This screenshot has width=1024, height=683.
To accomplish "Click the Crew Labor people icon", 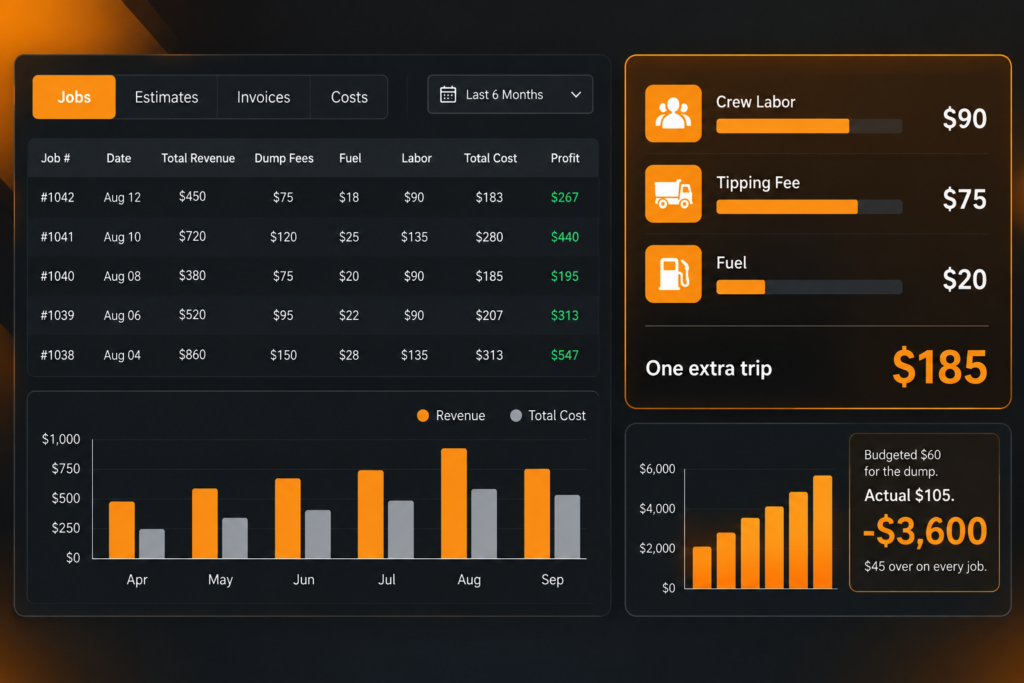I will click(673, 114).
